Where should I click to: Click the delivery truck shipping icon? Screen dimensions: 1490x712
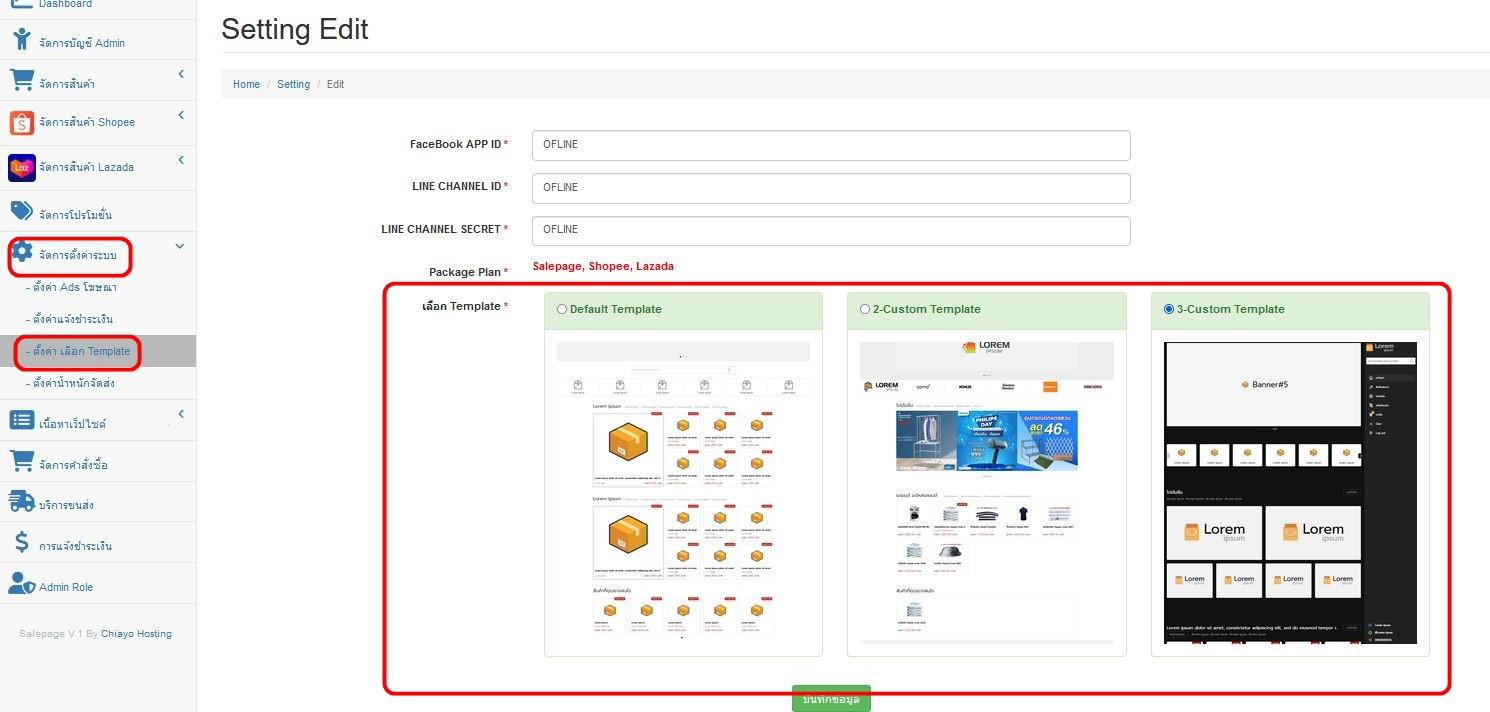pyautogui.click(x=22, y=503)
